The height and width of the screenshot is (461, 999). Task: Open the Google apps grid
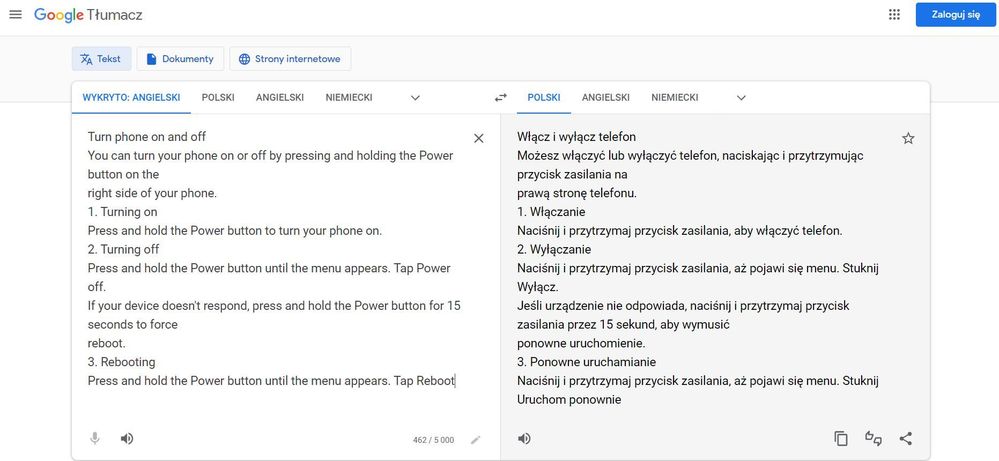click(x=893, y=15)
